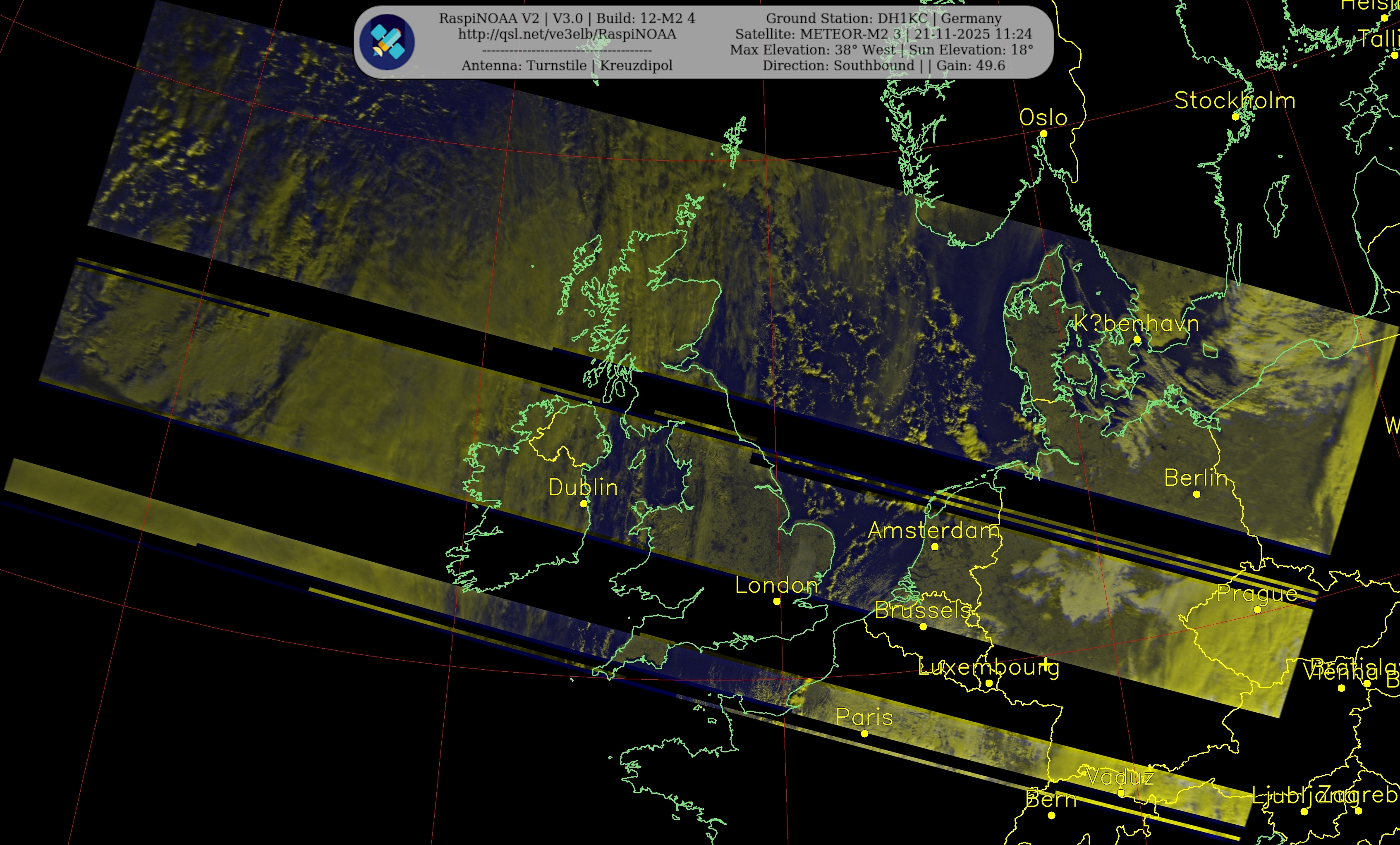This screenshot has width=1400, height=845.
Task: Click the Dublin city marker dot
Action: tap(583, 504)
